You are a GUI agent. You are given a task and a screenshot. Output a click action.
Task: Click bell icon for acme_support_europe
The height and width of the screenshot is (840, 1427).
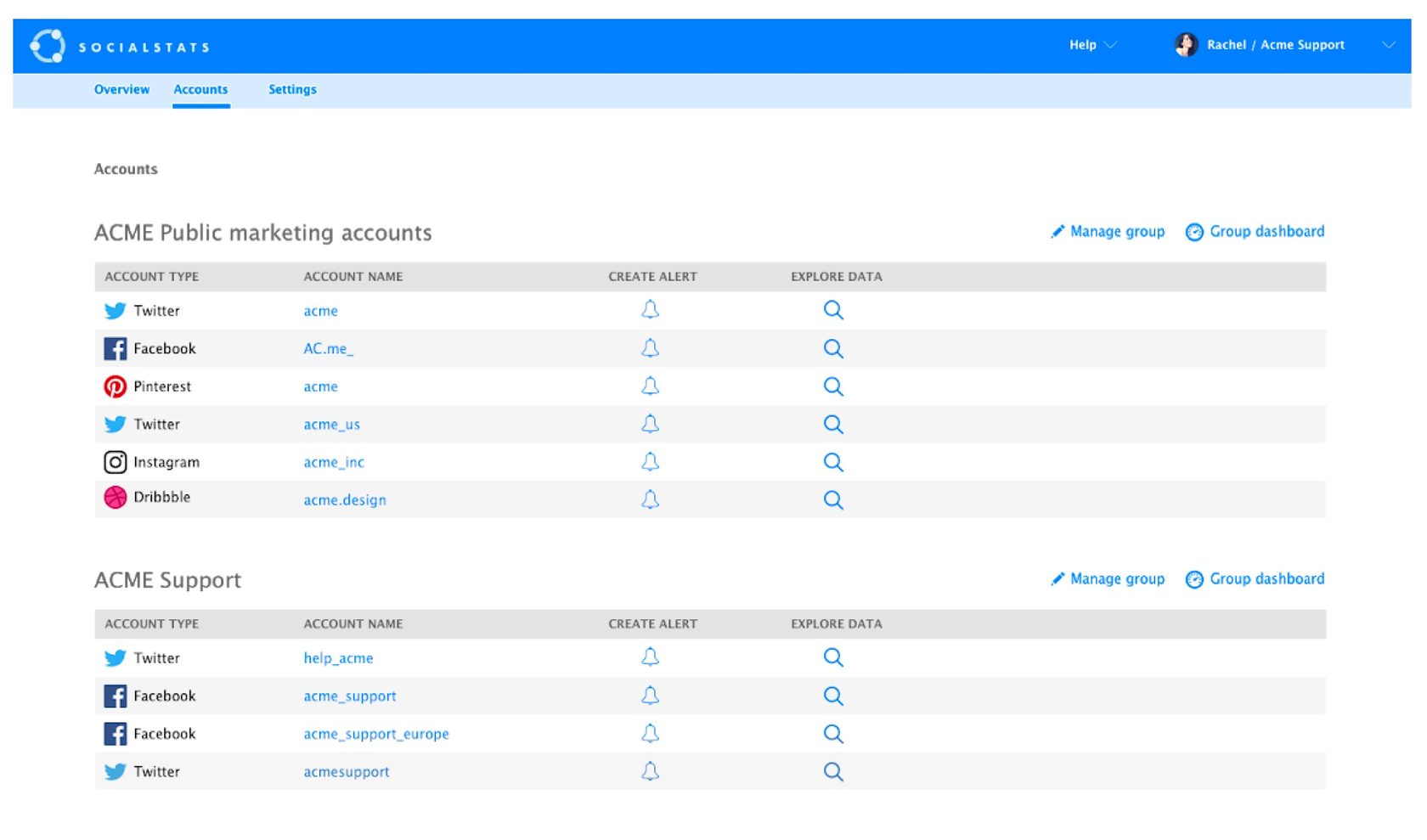click(x=650, y=734)
